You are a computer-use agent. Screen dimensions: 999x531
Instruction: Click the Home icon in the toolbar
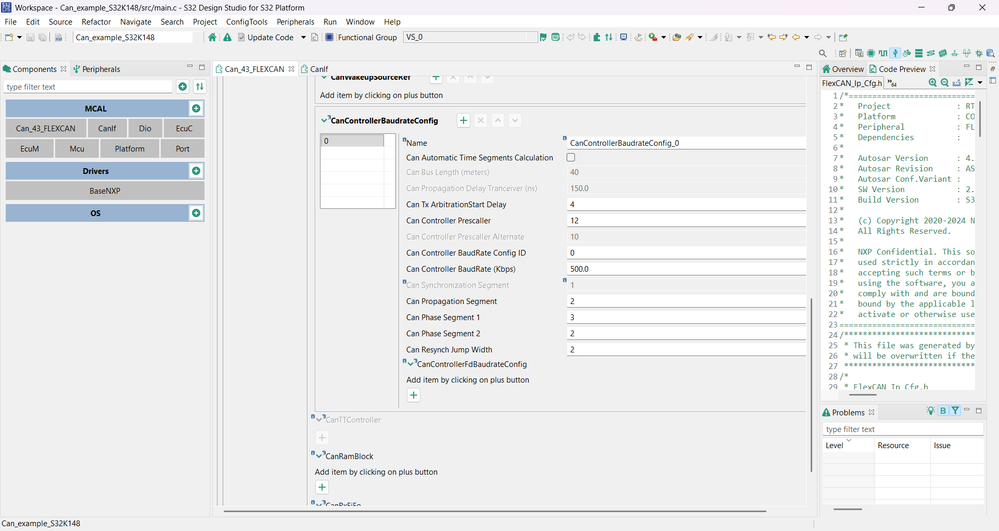pyautogui.click(x=212, y=37)
